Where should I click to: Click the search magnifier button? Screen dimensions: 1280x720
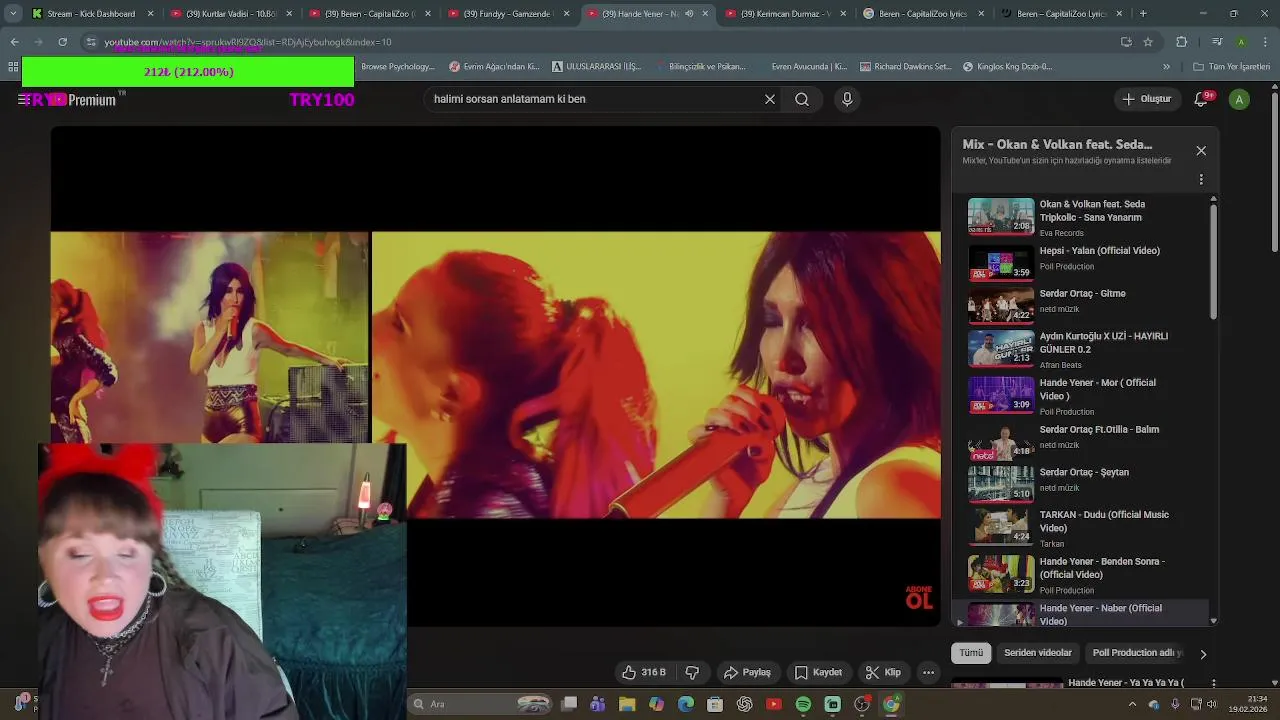coord(802,99)
